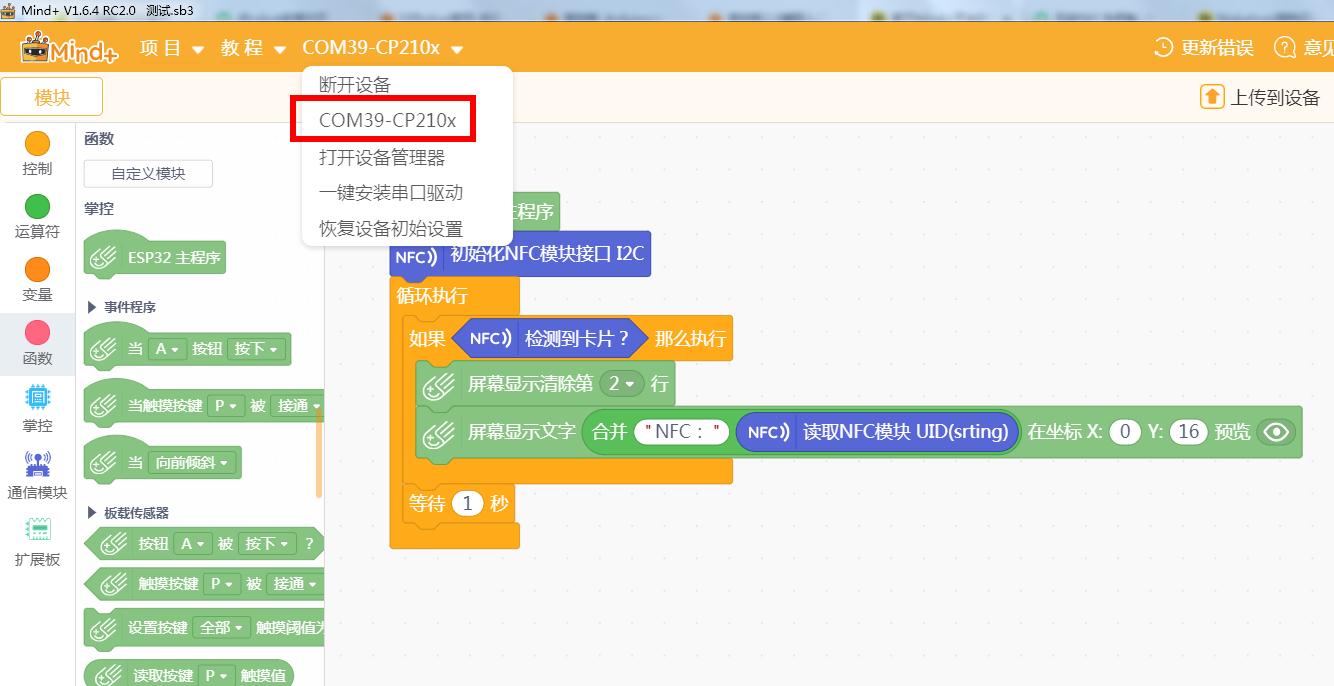Screen dimensions: 1334x686
Task: Select the 变量 orange category circle
Action: click(37, 270)
